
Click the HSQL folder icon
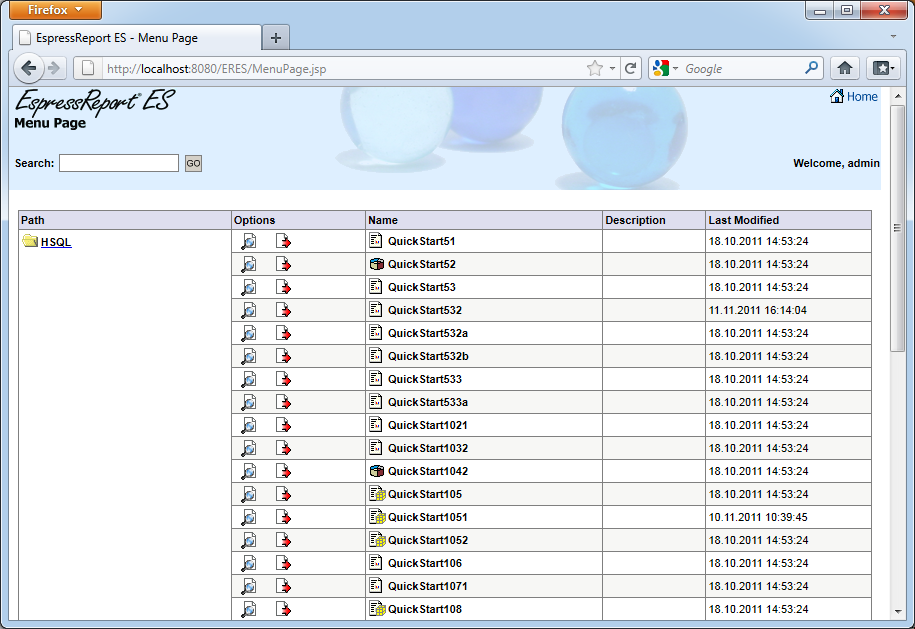pyautogui.click(x=30, y=241)
